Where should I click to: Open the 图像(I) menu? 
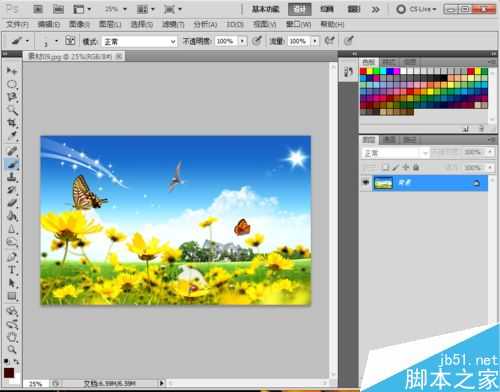(x=79, y=24)
